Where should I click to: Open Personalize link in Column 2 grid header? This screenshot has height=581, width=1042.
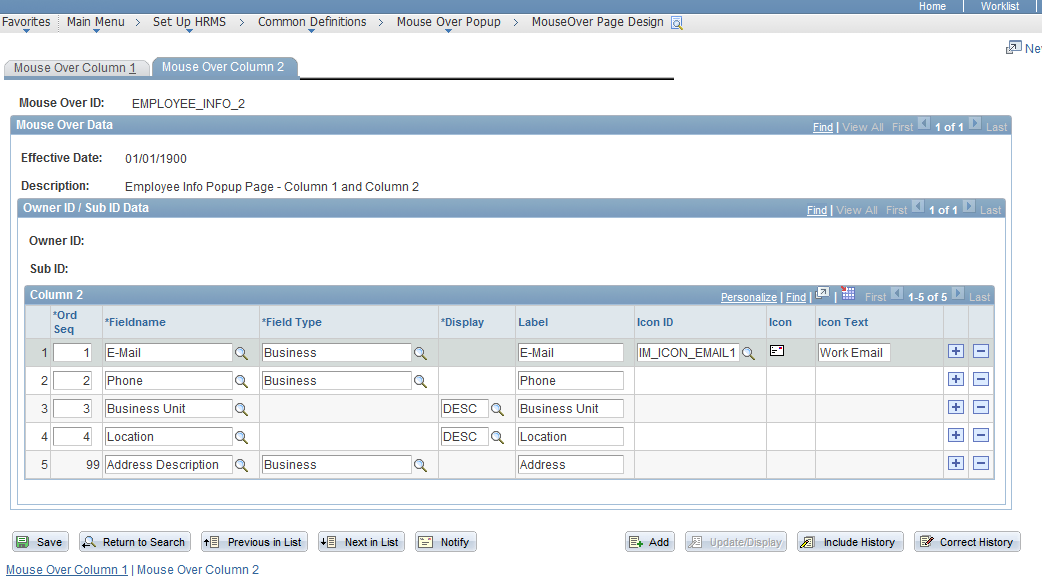coord(748,296)
